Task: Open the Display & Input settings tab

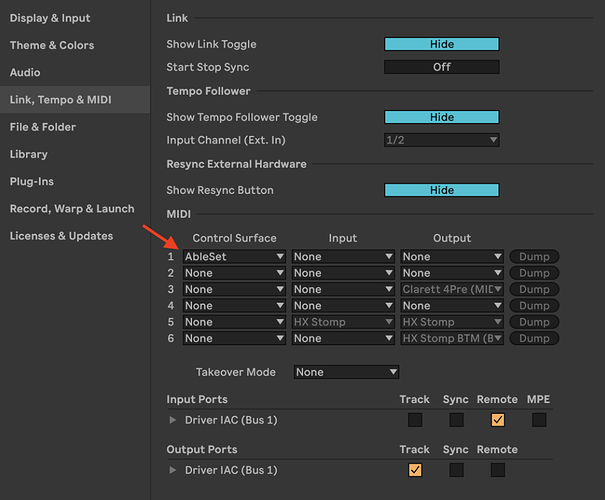Action: click(x=50, y=18)
